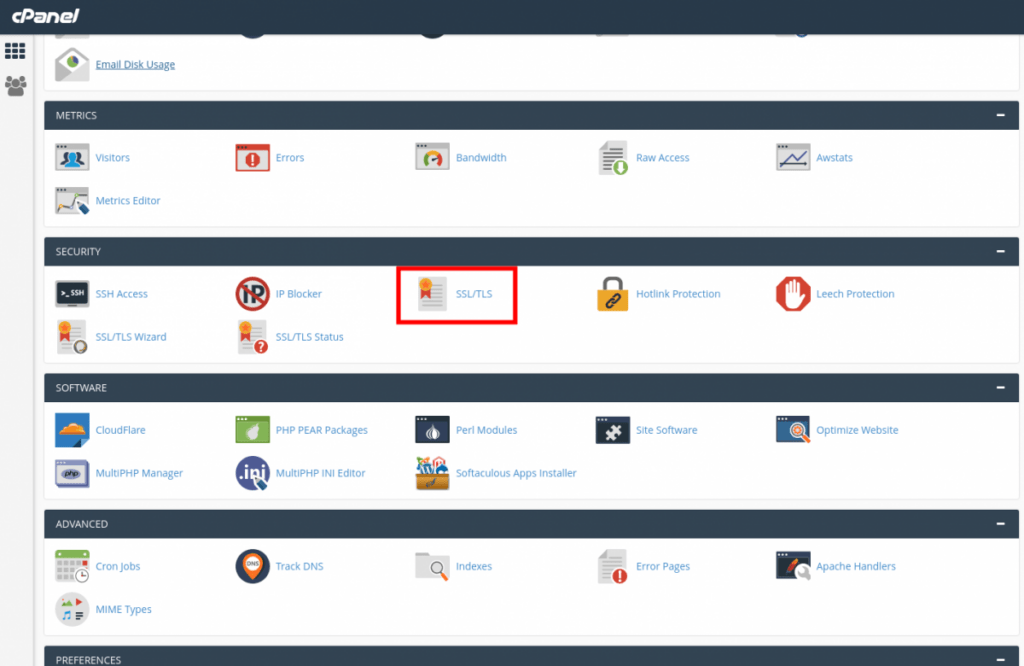Open the SSL/TLS Status link

tap(309, 337)
